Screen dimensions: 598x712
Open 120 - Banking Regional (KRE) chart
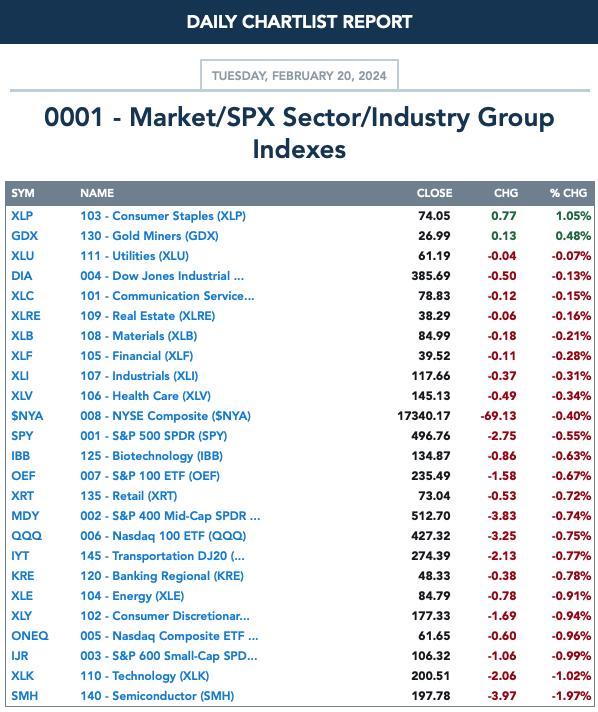[162, 576]
